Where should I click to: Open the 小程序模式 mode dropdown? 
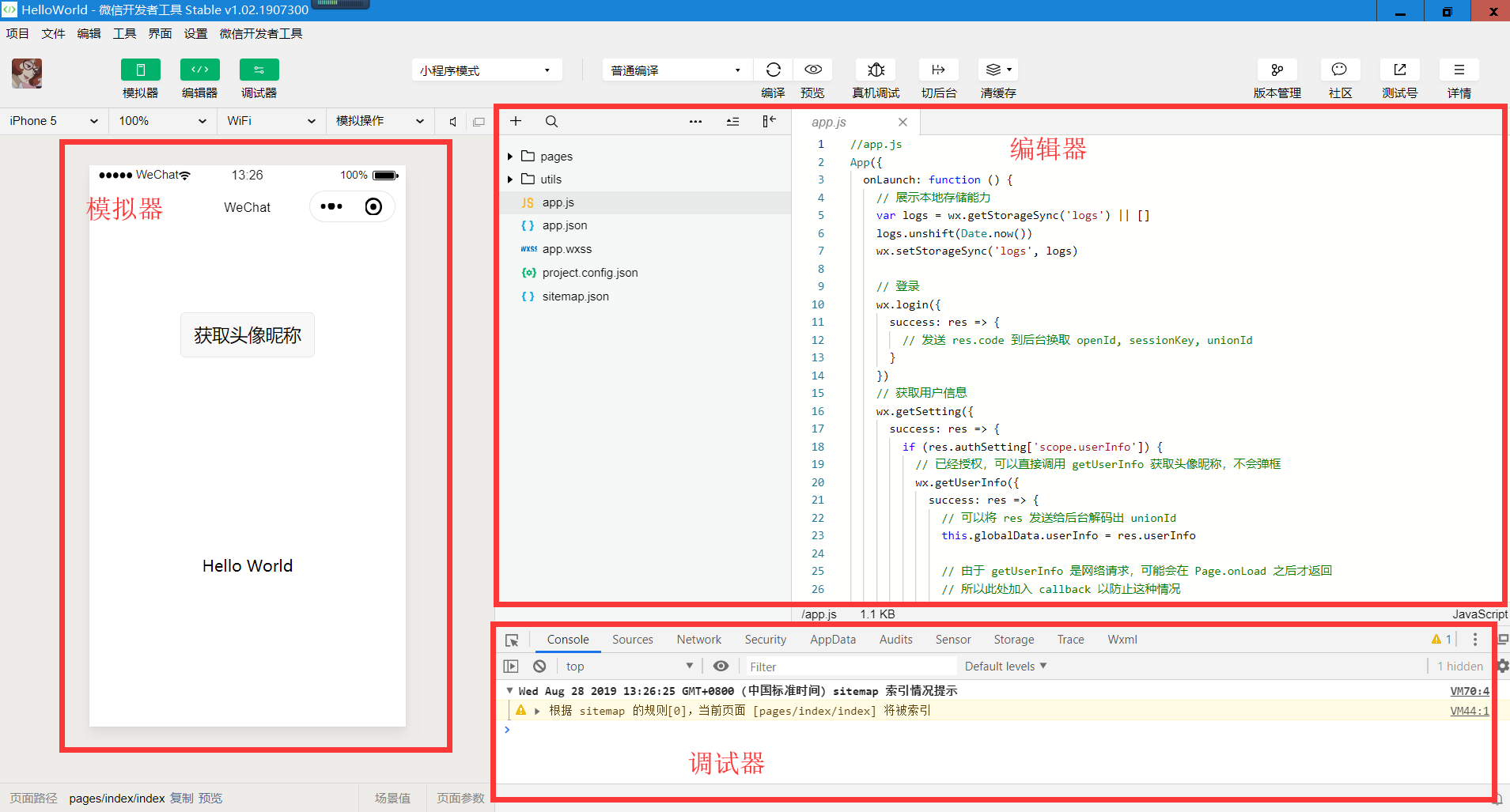[x=486, y=70]
